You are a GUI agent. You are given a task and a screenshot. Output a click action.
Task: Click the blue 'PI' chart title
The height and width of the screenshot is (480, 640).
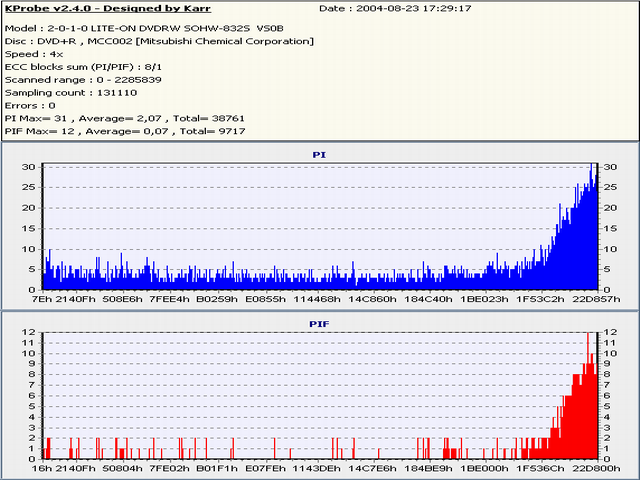point(319,155)
